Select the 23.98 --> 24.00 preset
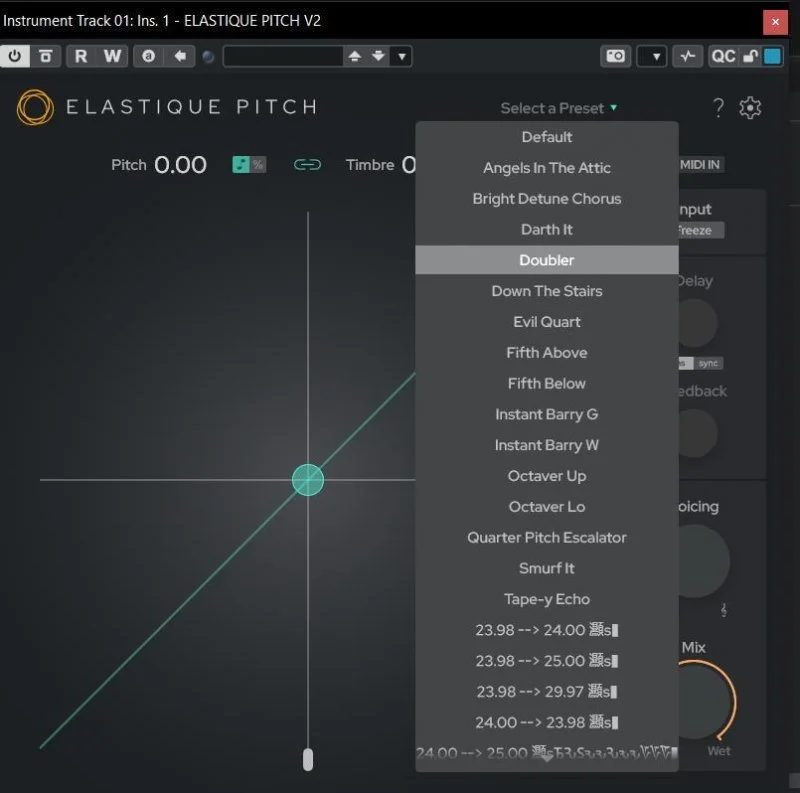The height and width of the screenshot is (793, 800). click(x=547, y=630)
